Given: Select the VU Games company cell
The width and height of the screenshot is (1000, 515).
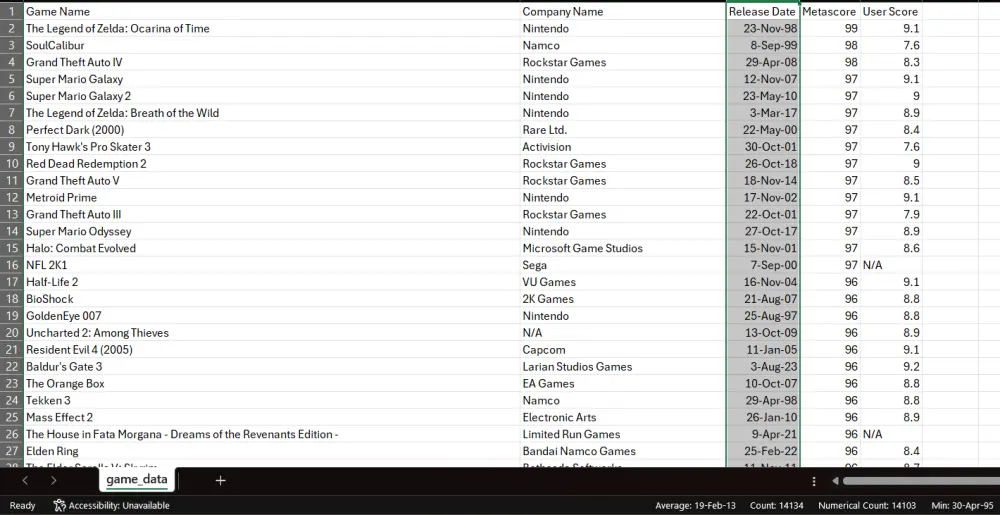Looking at the screenshot, I should (x=623, y=282).
